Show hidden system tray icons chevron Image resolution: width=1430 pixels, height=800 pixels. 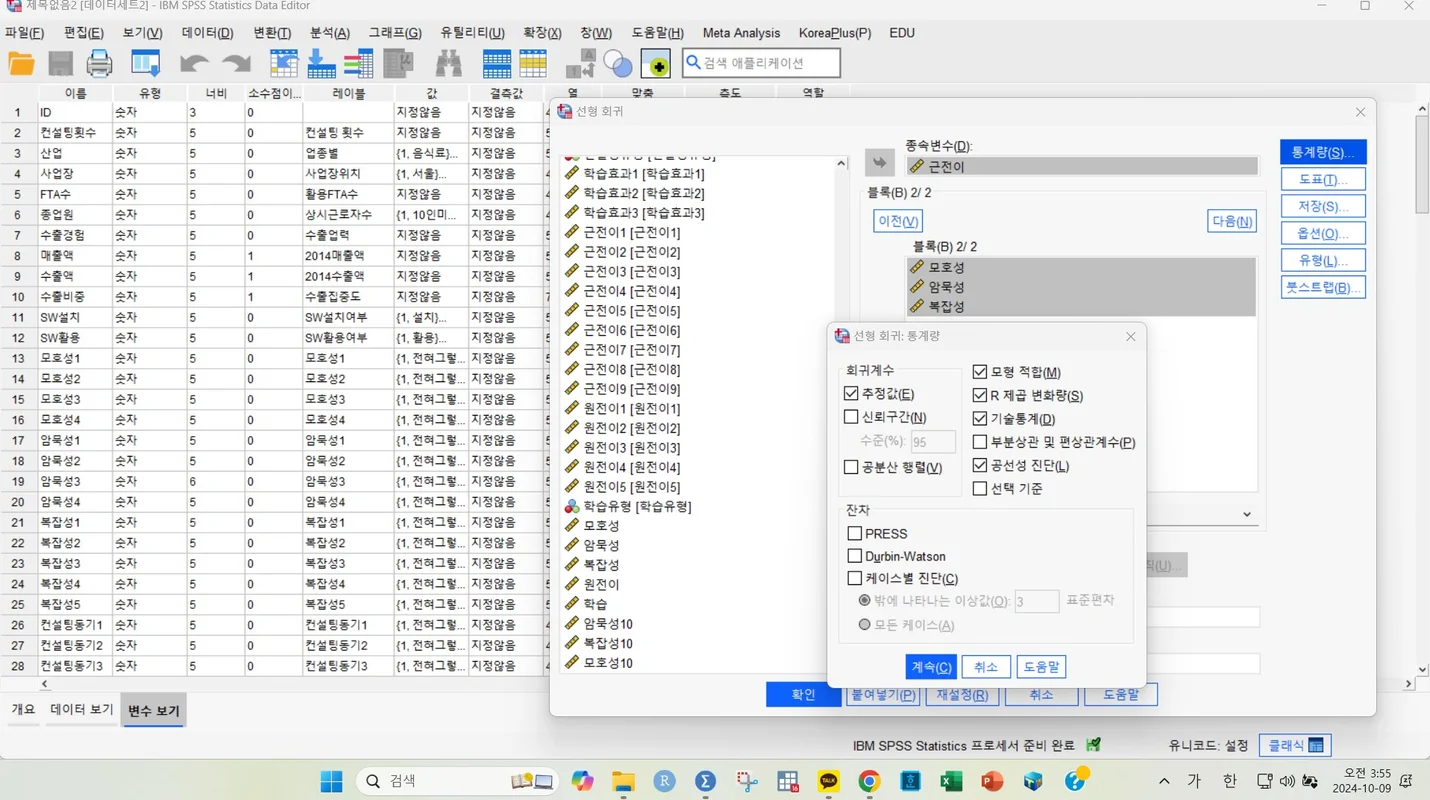pos(1164,781)
